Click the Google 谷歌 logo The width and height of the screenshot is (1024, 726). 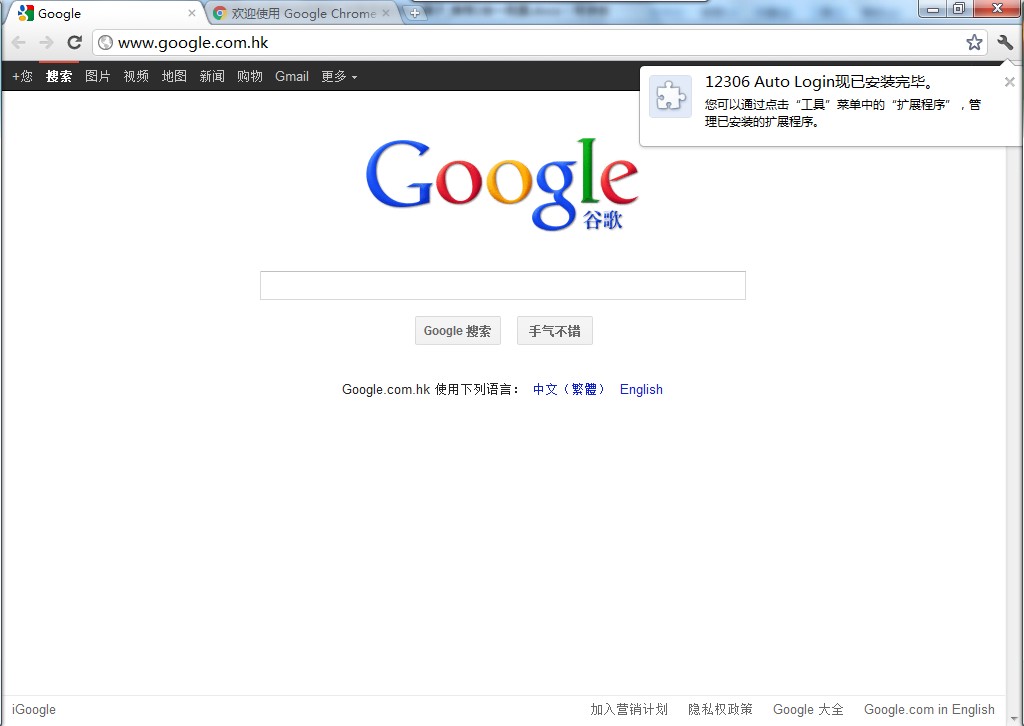click(502, 185)
